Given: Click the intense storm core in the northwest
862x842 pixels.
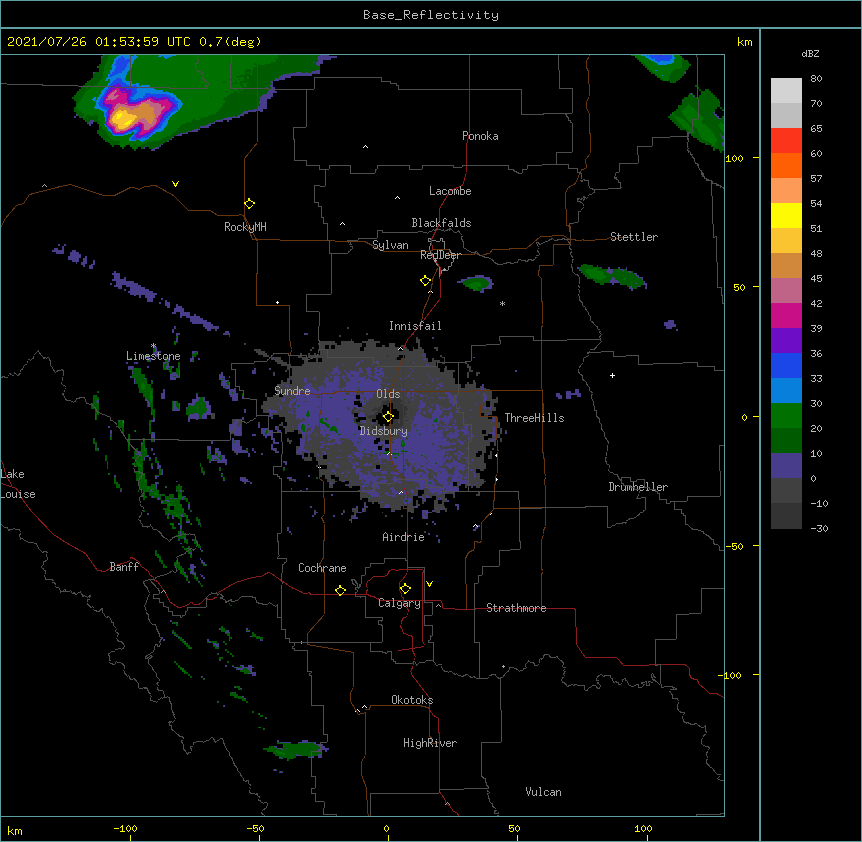Looking at the screenshot, I should click(126, 117).
